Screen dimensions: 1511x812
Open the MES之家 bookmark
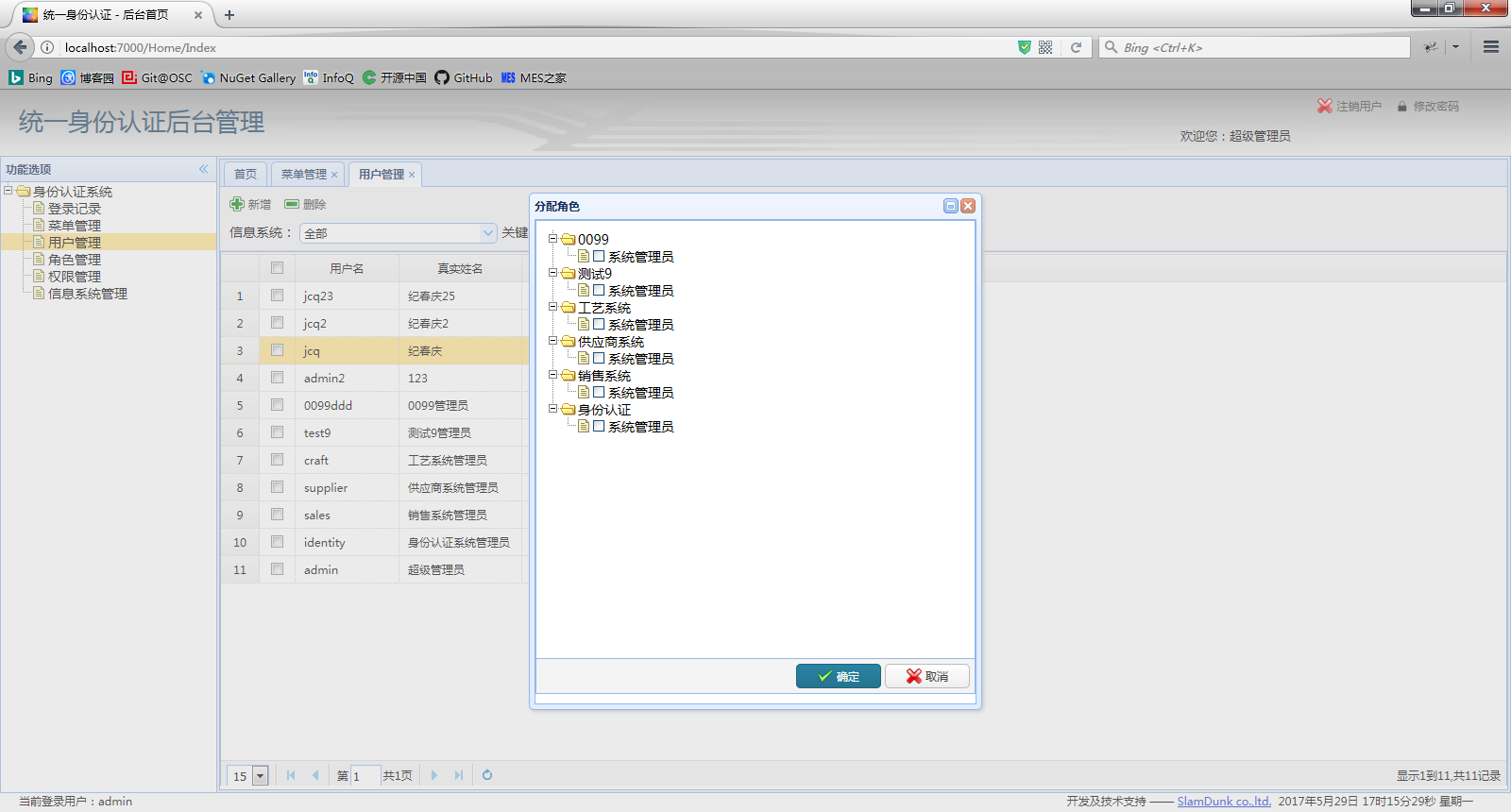pyautogui.click(x=534, y=77)
